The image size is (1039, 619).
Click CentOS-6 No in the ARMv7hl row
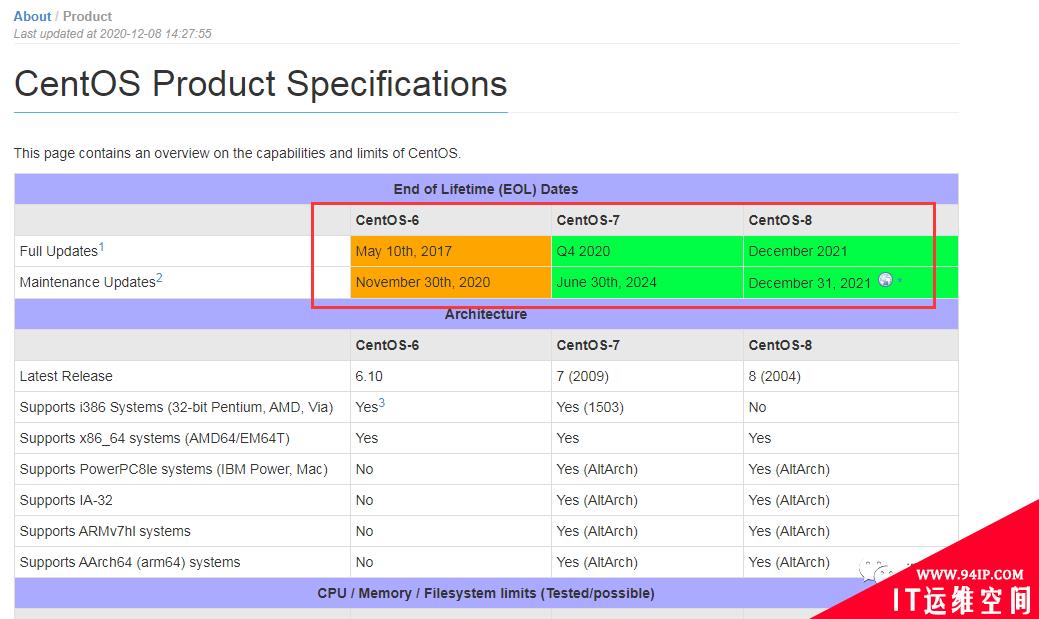point(364,532)
